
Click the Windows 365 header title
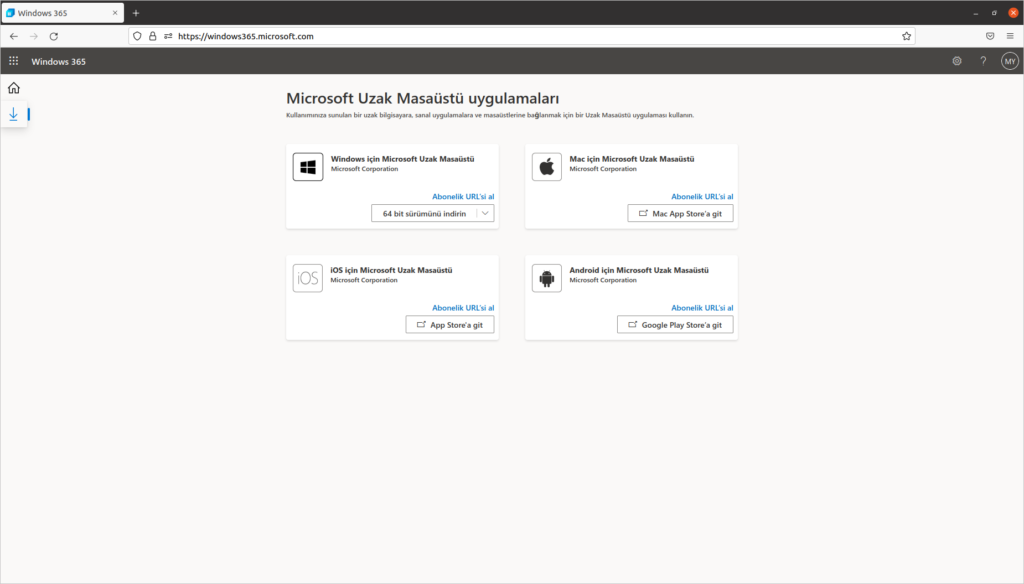point(58,61)
